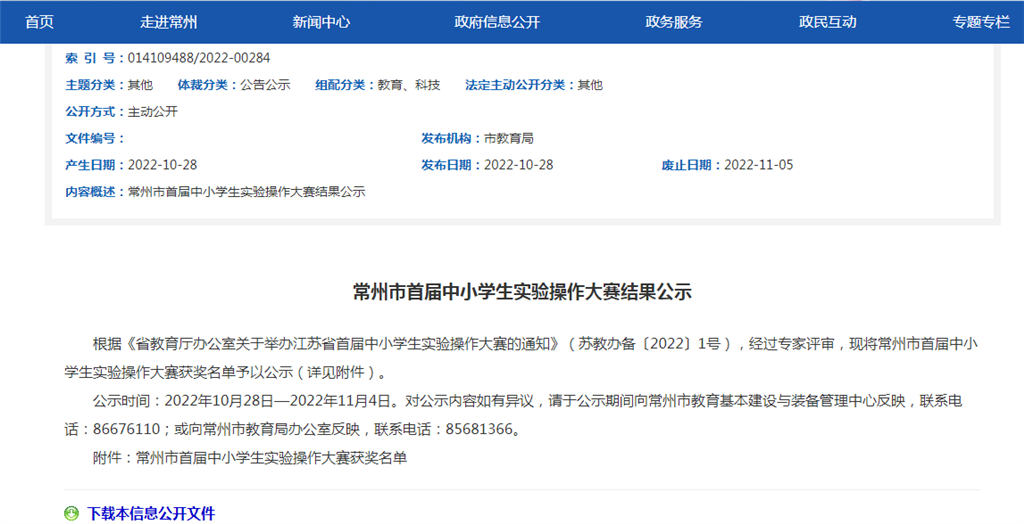Image resolution: width=1024 pixels, height=524 pixels.
Task: Click the phone number 86676110
Action: (127, 430)
